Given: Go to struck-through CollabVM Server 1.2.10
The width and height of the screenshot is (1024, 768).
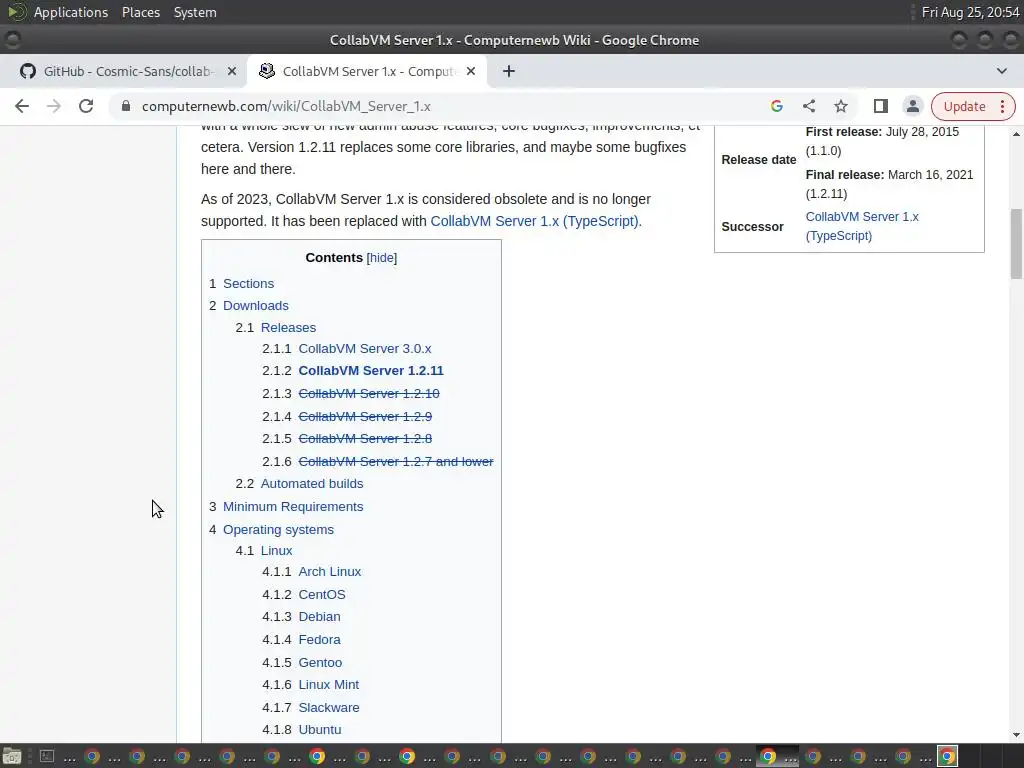Looking at the screenshot, I should point(369,394).
